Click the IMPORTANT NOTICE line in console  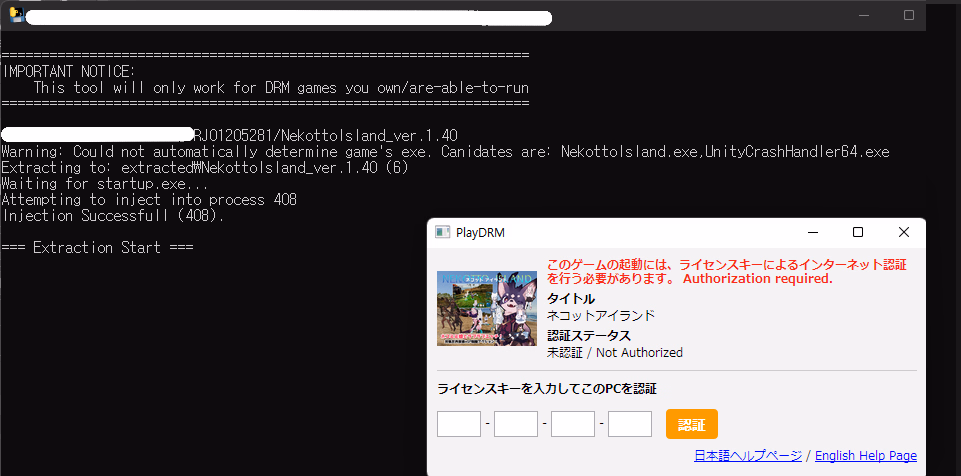tap(68, 71)
